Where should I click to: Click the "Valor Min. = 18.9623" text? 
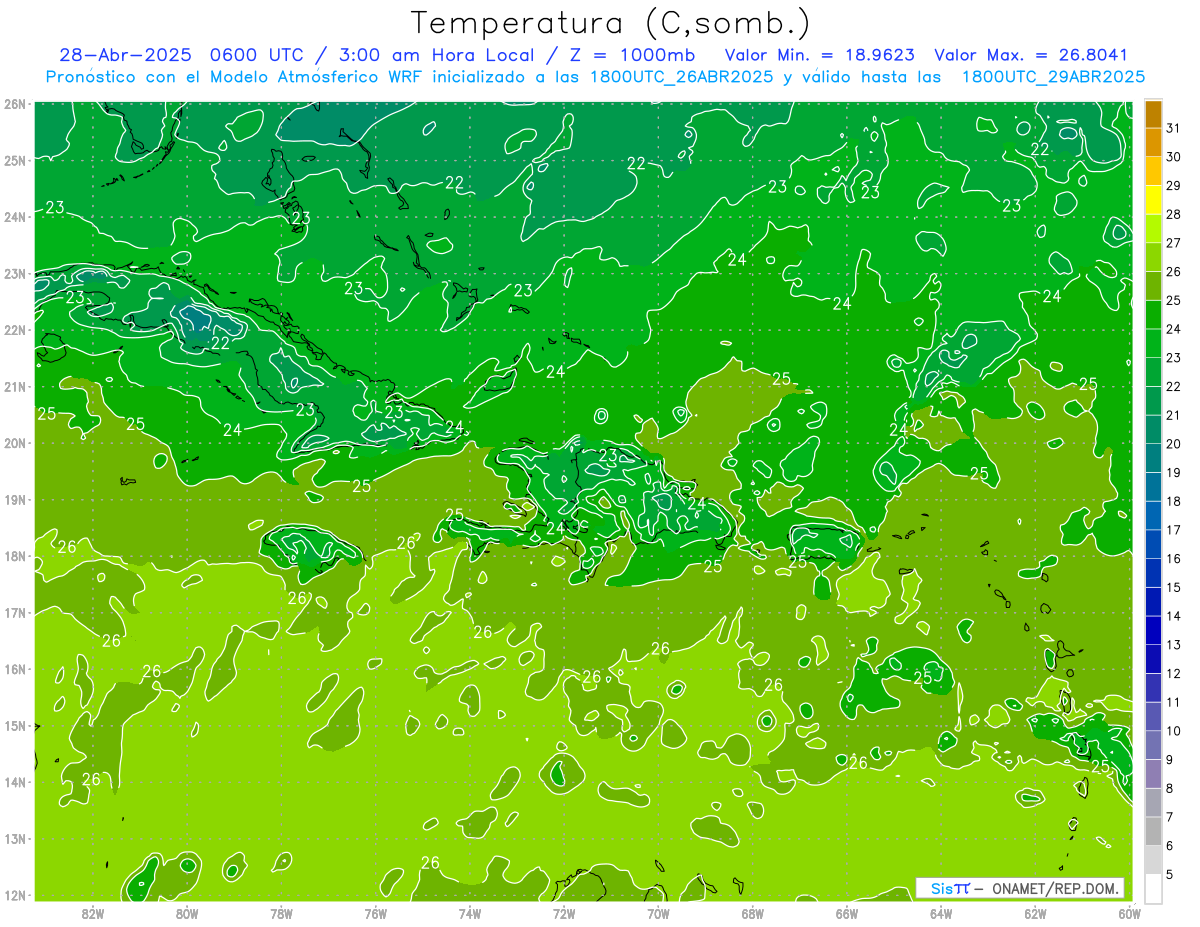click(822, 55)
